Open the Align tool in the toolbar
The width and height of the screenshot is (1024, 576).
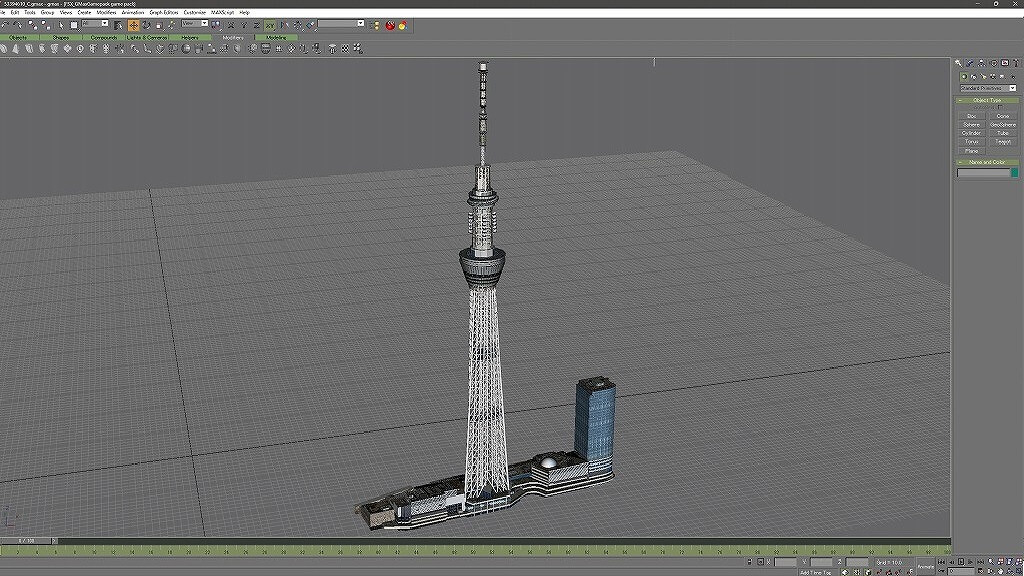coord(310,25)
